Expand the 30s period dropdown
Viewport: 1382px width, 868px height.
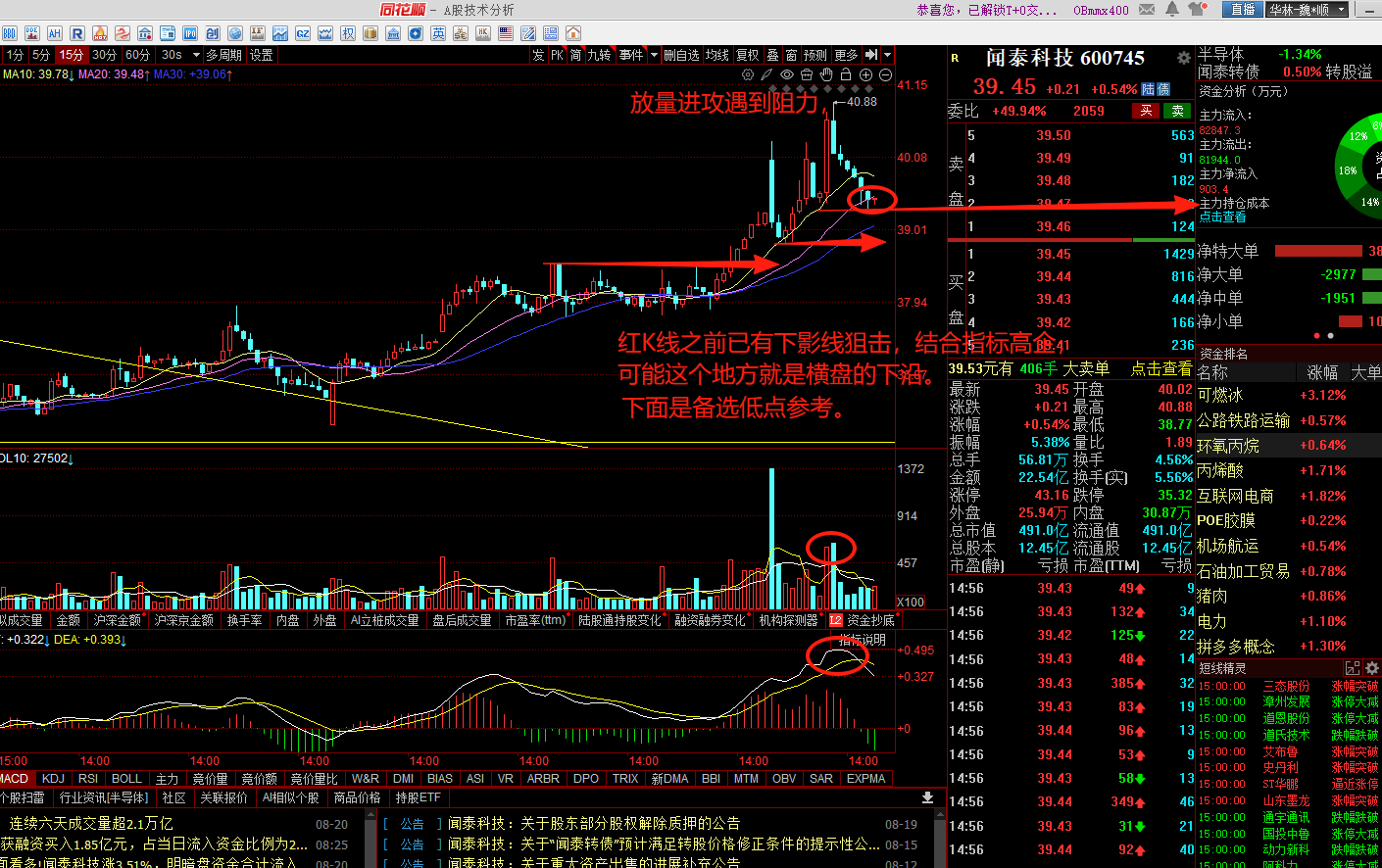pyautogui.click(x=196, y=55)
